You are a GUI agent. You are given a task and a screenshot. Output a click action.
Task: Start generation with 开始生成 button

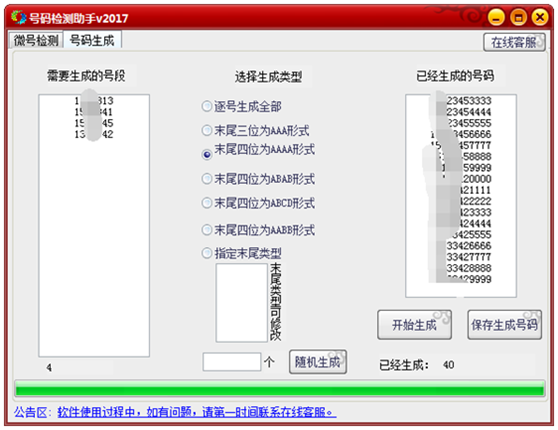[415, 325]
